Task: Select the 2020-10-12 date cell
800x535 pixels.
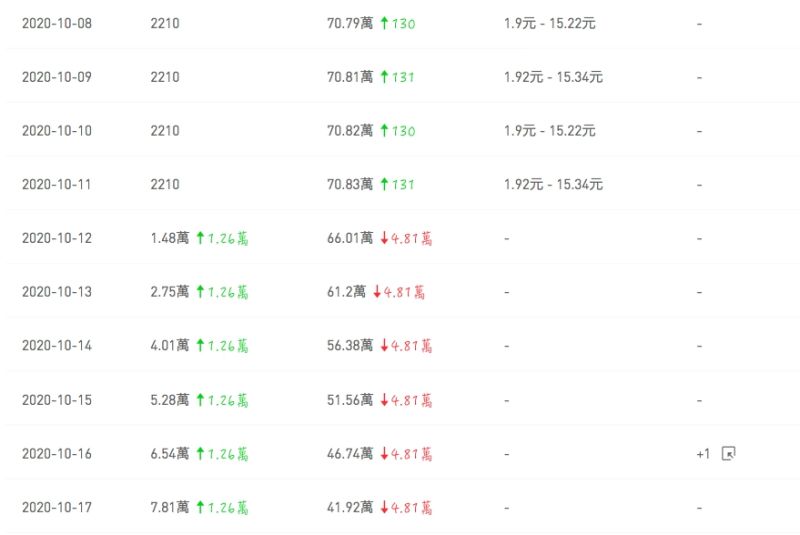Action: tap(57, 238)
